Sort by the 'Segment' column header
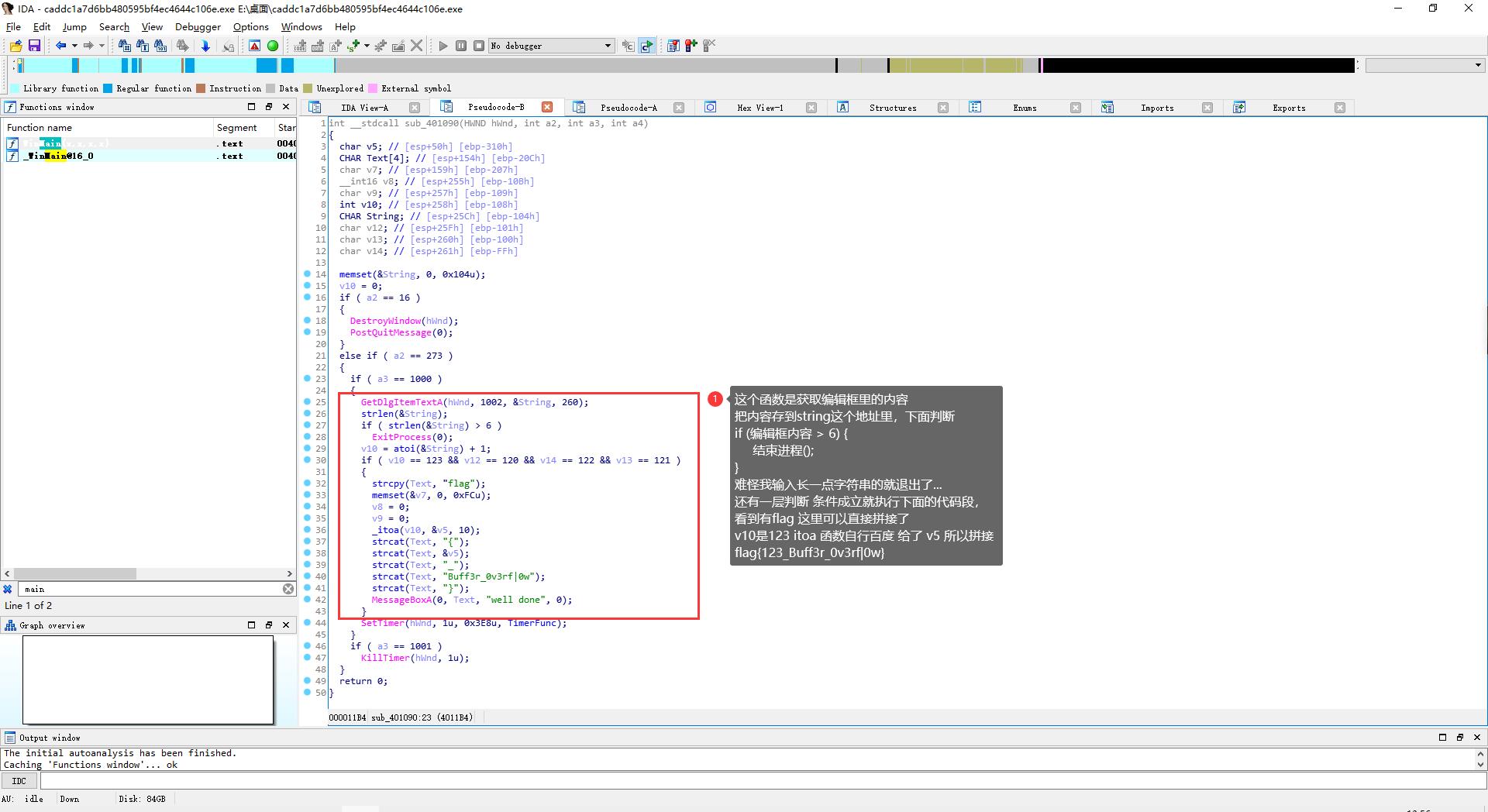Screen dimensions: 1488x812 click(243, 127)
